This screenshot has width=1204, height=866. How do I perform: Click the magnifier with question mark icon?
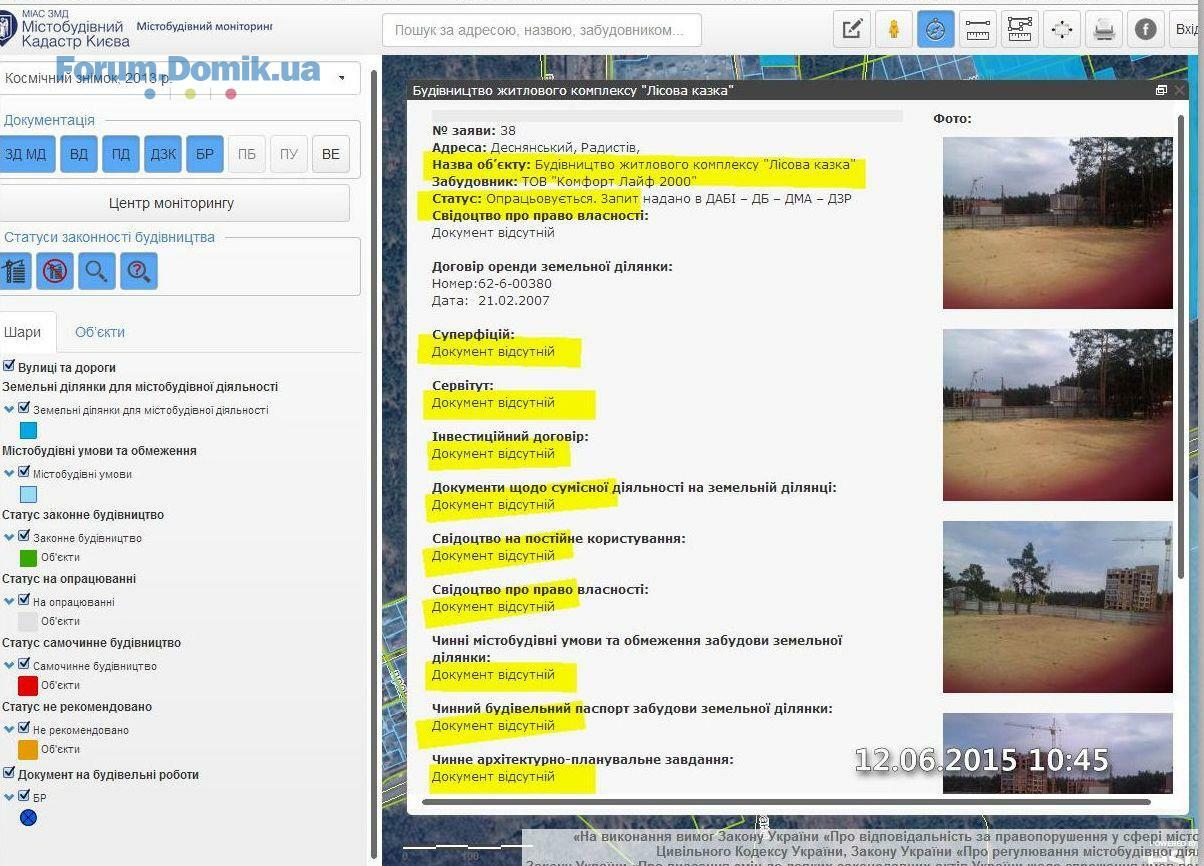click(139, 271)
